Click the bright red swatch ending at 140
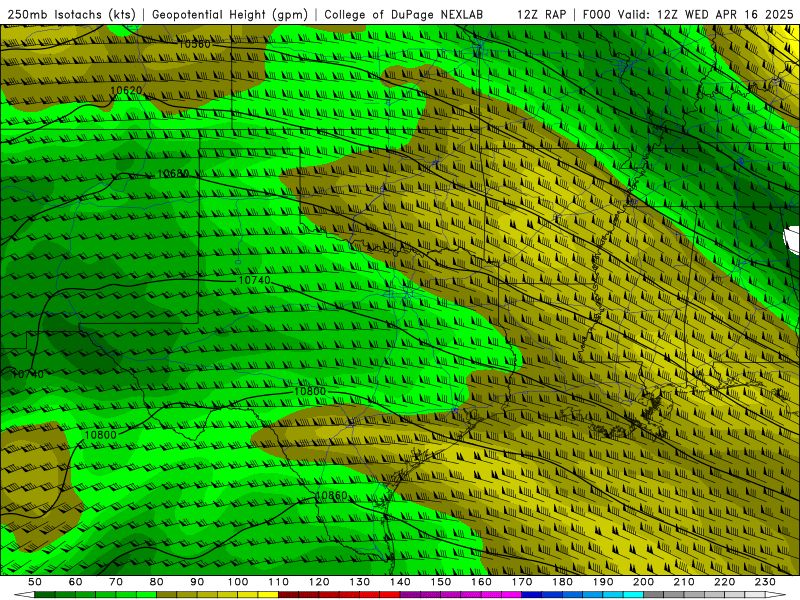Image resolution: width=800 pixels, height=600 pixels. (x=390, y=594)
